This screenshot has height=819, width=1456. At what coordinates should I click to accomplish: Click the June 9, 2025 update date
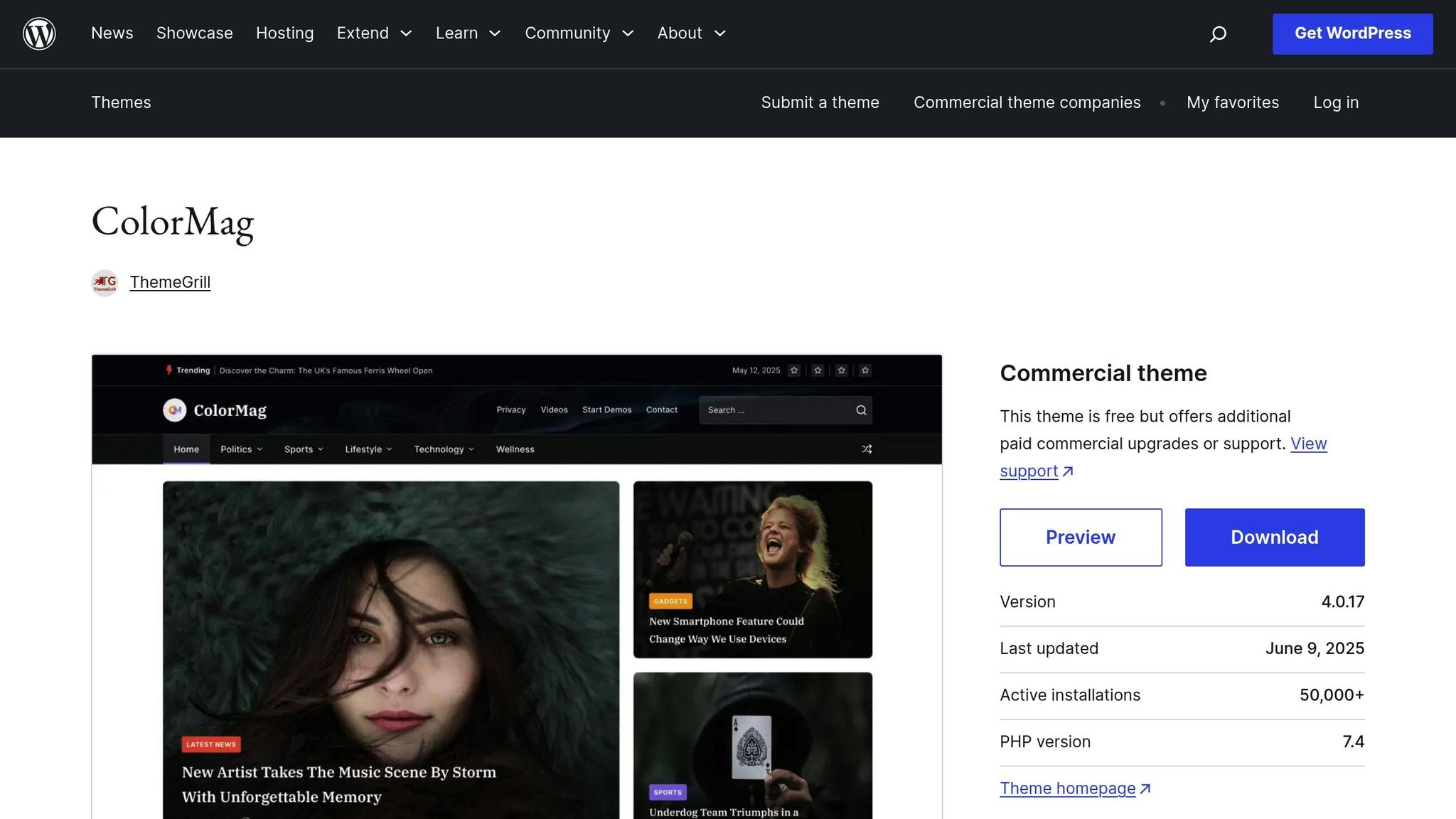(x=1315, y=648)
